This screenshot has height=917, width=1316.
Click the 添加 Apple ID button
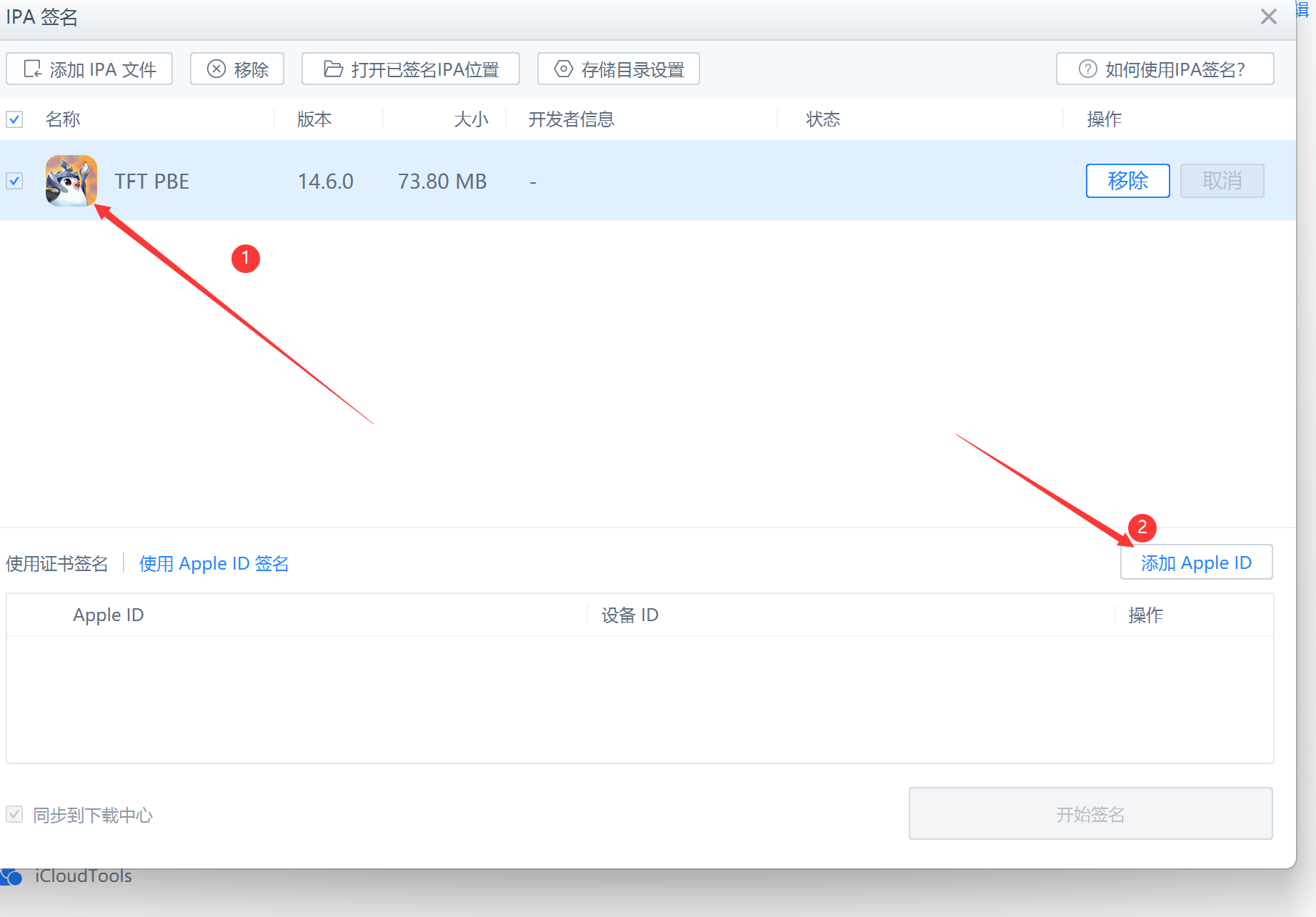point(1196,562)
